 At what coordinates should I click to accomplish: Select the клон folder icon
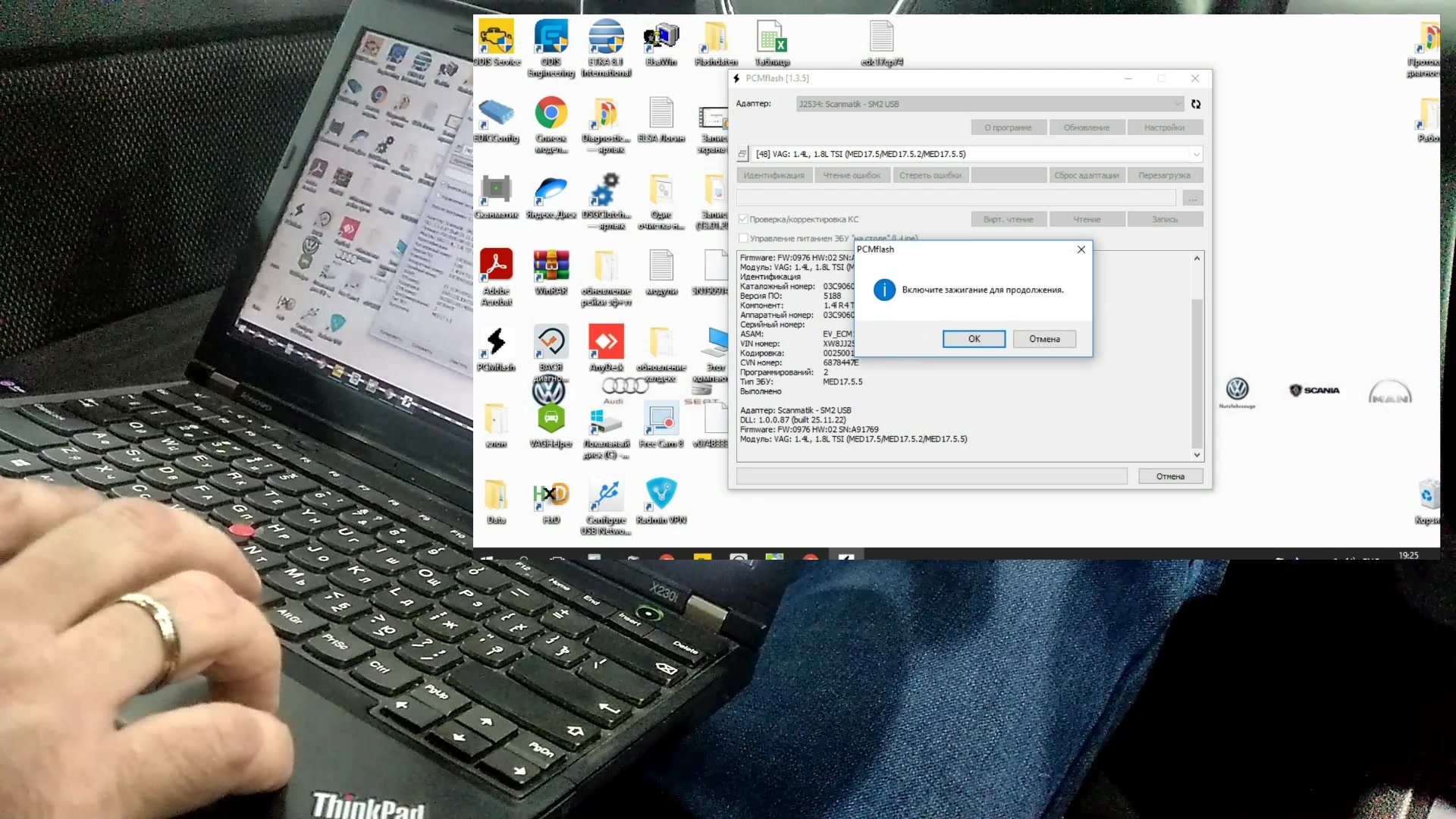click(x=497, y=425)
